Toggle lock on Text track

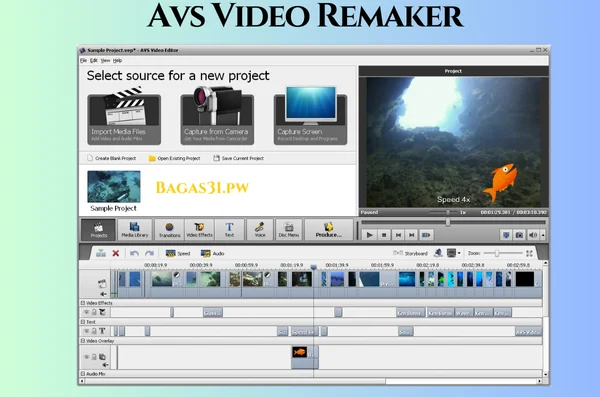[x=94, y=331]
